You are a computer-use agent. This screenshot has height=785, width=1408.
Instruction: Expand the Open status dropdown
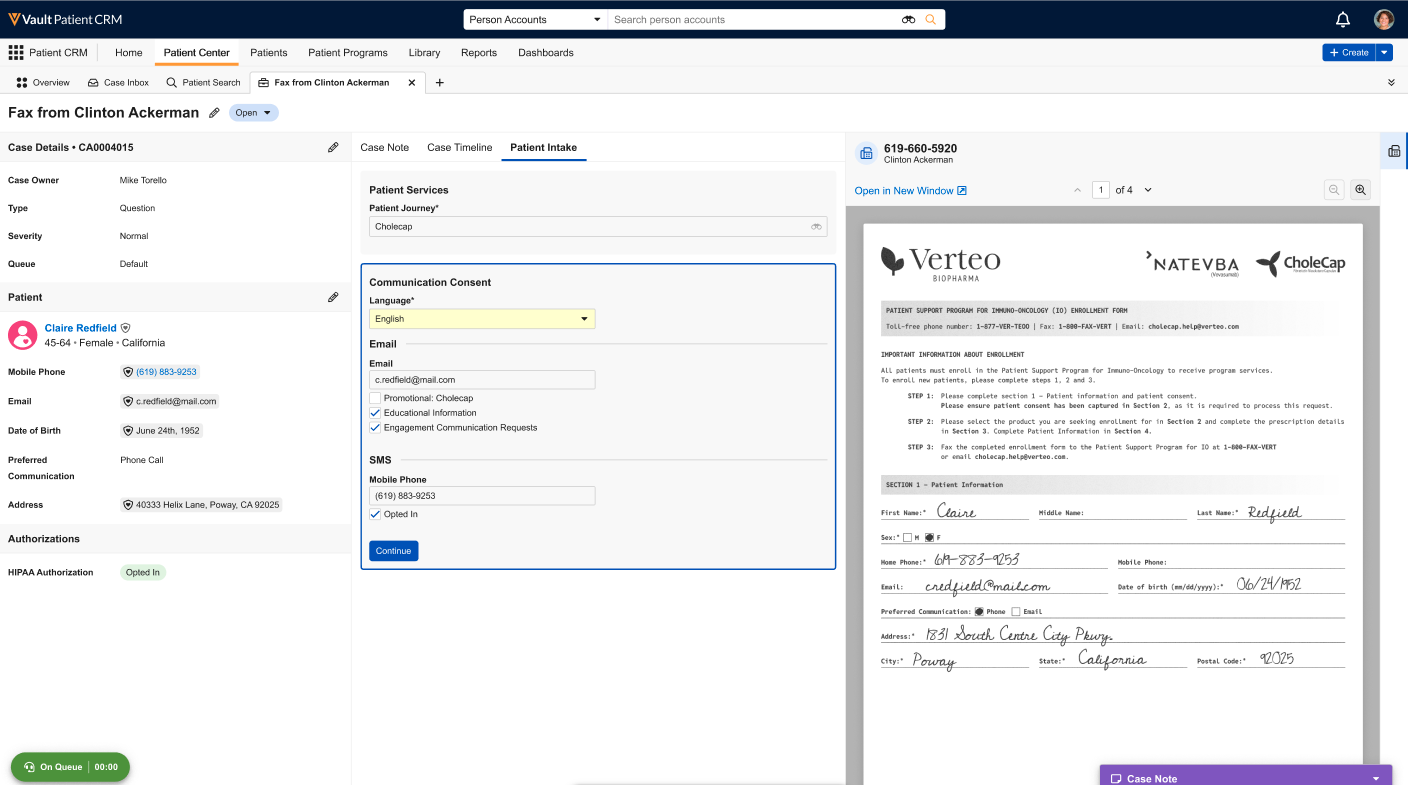253,113
